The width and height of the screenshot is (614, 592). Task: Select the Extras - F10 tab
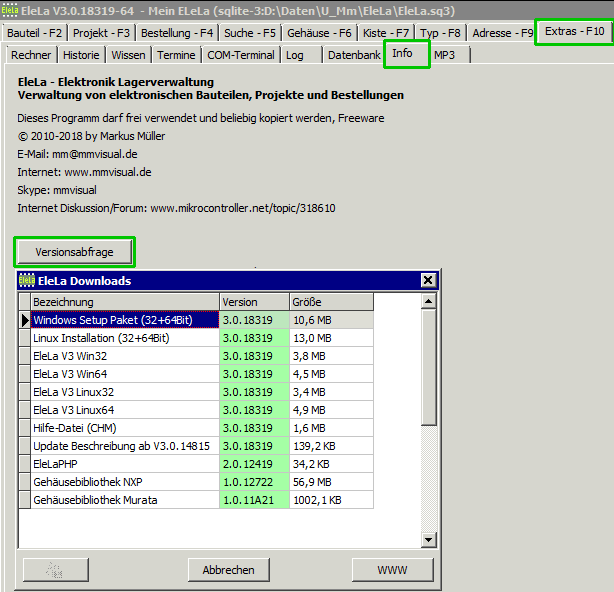click(574, 31)
